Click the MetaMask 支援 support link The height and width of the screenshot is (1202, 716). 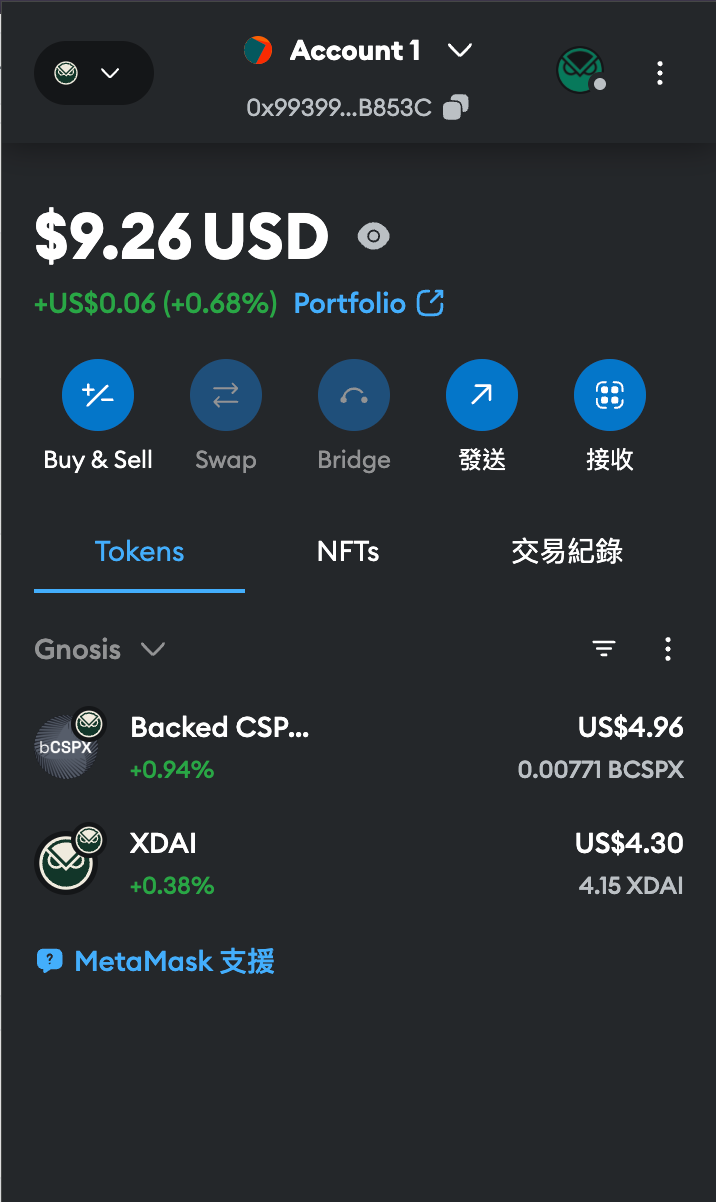[x=154, y=961]
